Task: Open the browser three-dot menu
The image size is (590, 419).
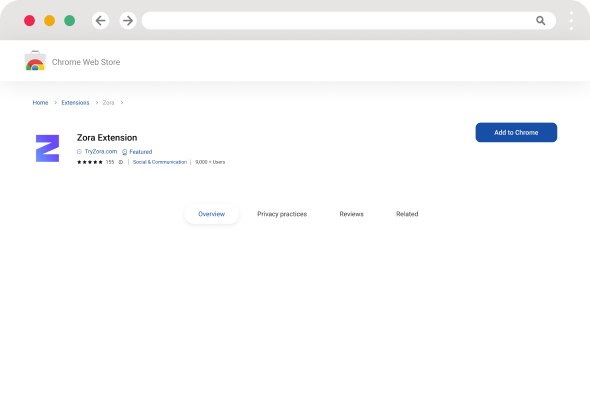Action: [571, 20]
